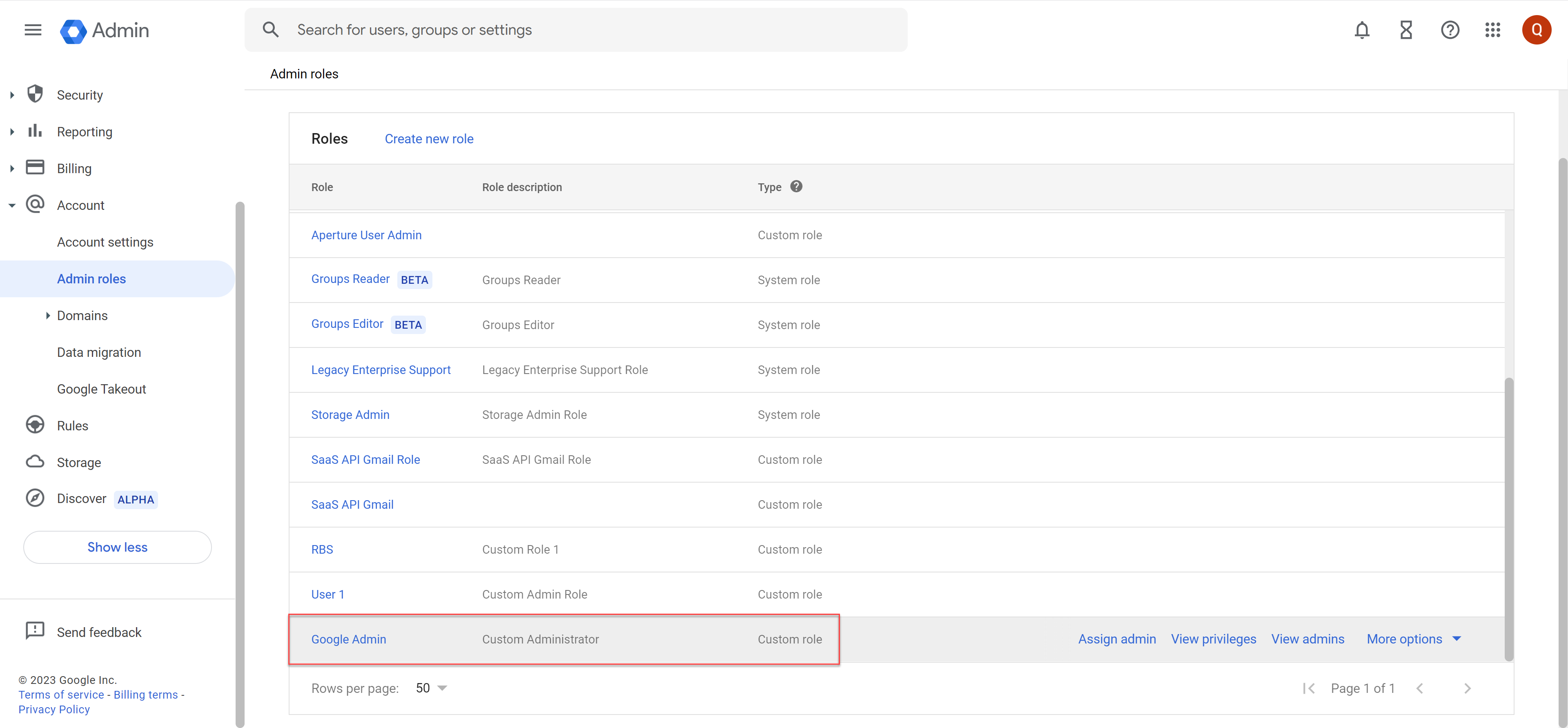The width and height of the screenshot is (1568, 728).
Task: Open the Google apps grid
Action: click(x=1492, y=30)
